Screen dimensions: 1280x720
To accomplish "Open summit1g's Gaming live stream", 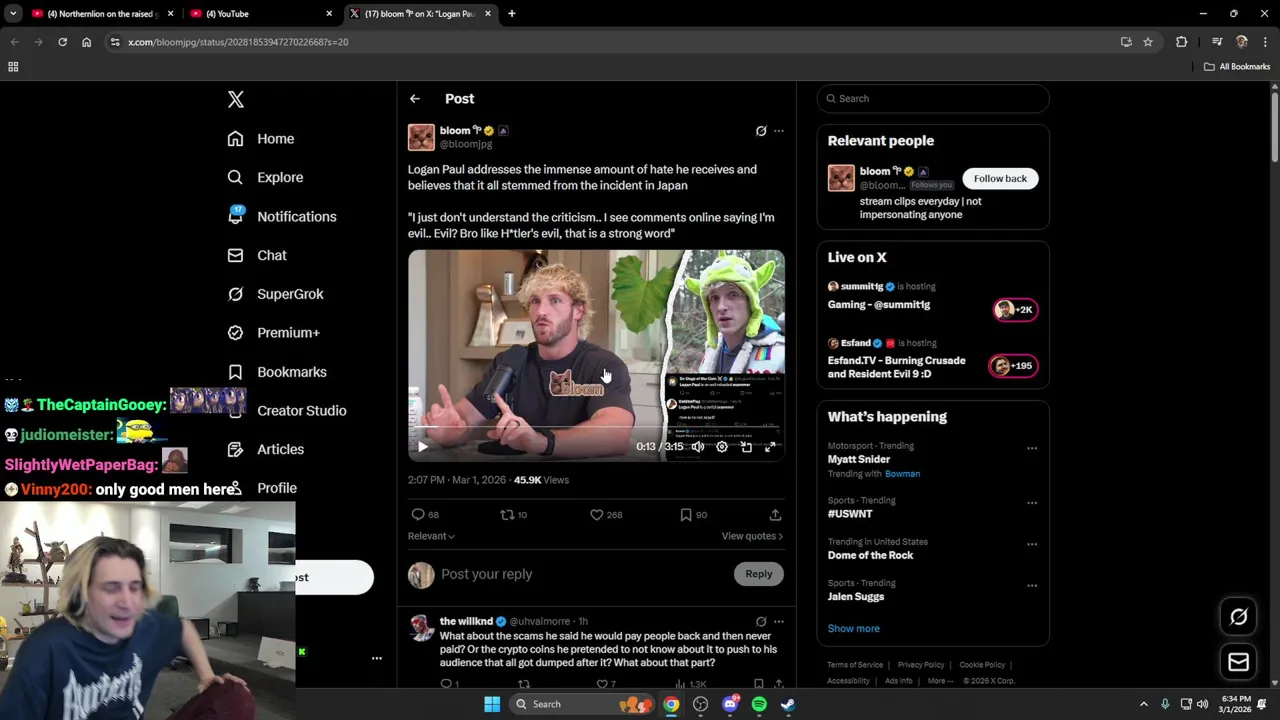I will (x=932, y=296).
